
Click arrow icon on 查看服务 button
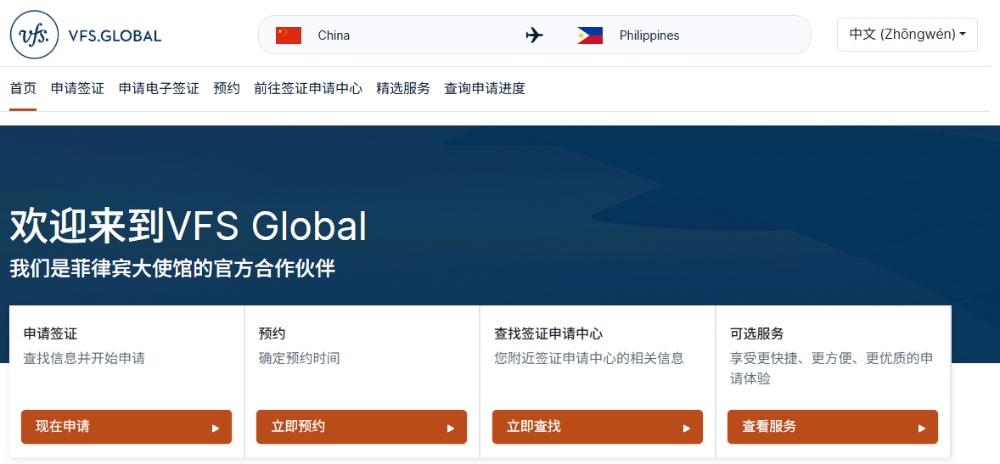(x=921, y=428)
